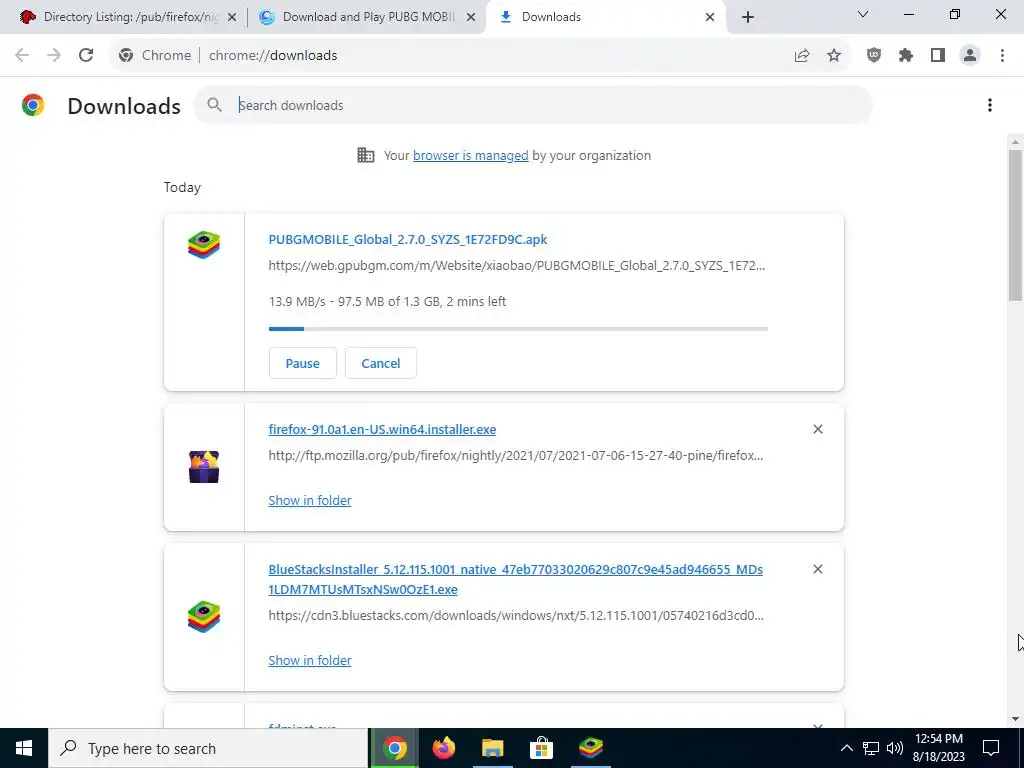Open PUBGMOBILE_Global_2.7.0 apk file link
This screenshot has height=768, width=1024.
[408, 240]
